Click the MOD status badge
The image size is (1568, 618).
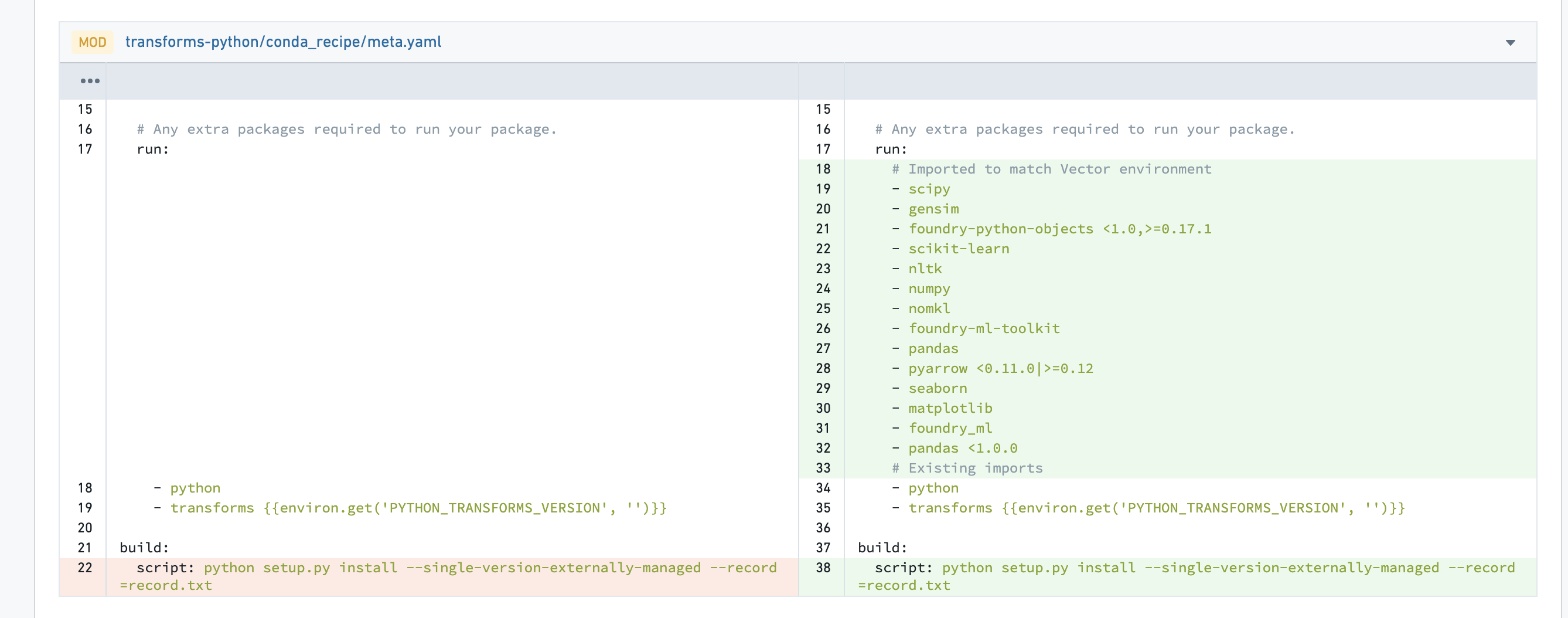click(x=93, y=42)
